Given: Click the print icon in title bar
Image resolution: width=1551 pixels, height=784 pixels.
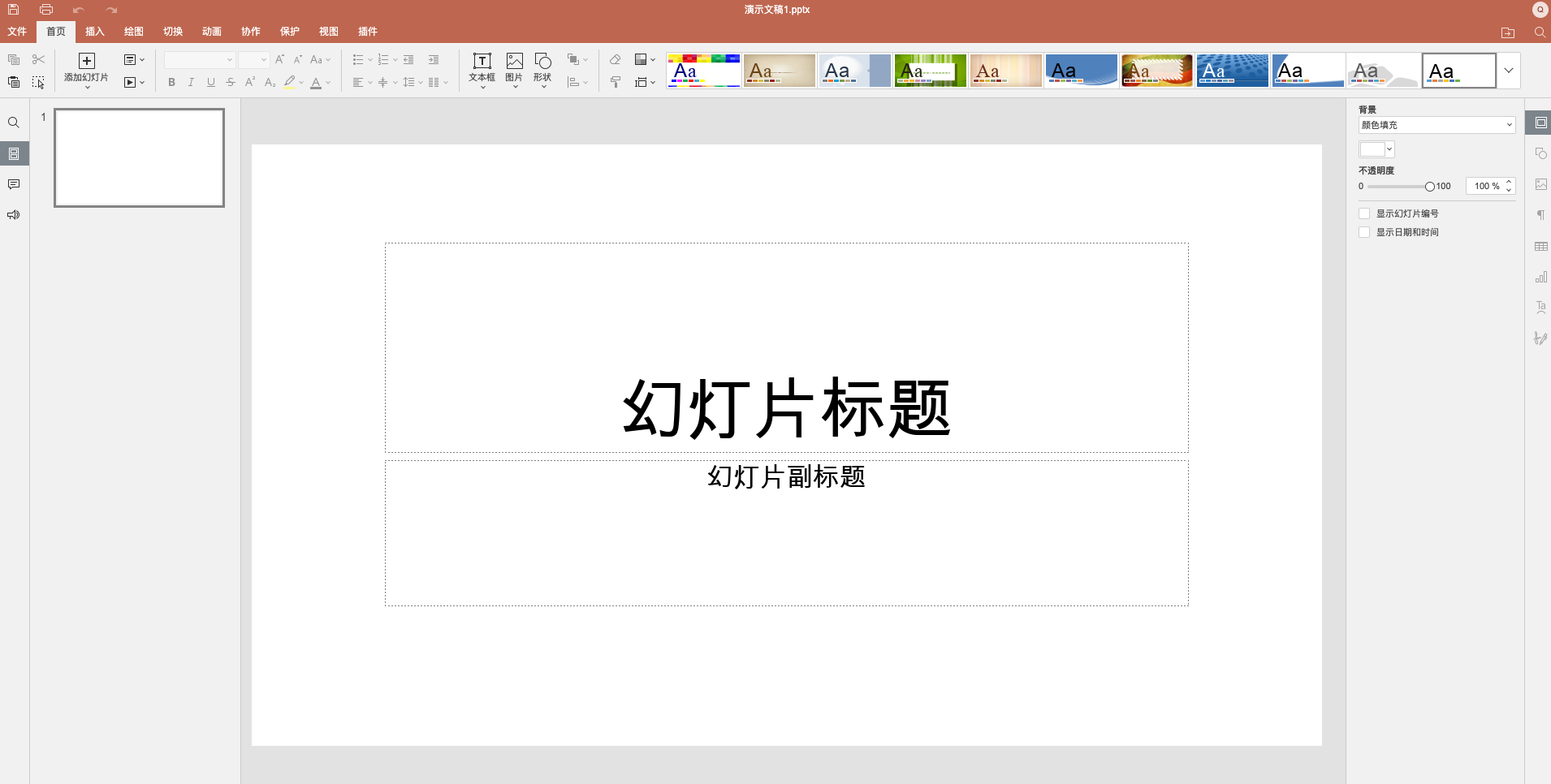Looking at the screenshot, I should (x=46, y=10).
